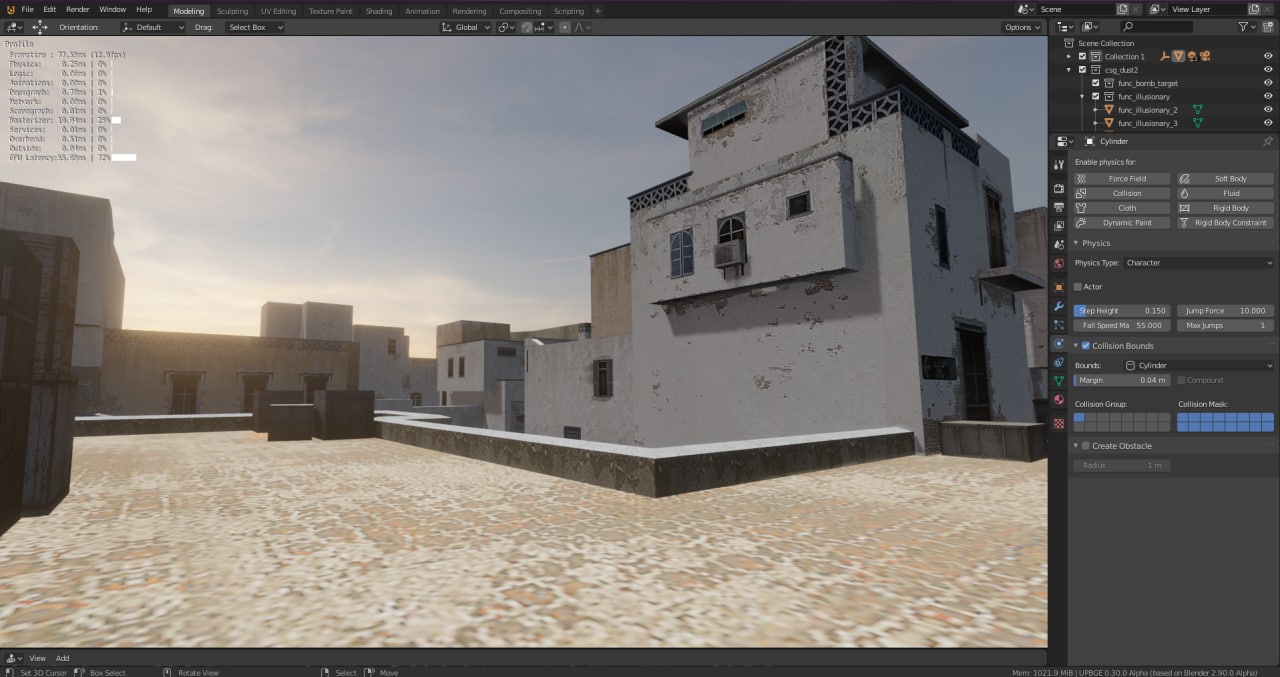Select the Move tool icon in header

(x=40, y=27)
